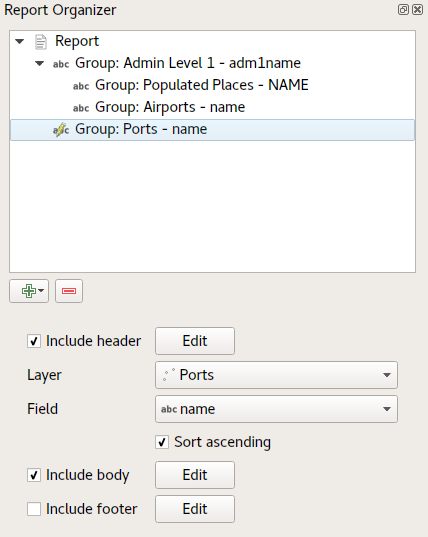
Task: Click abc icon beside Airports group
Action: coord(81,108)
